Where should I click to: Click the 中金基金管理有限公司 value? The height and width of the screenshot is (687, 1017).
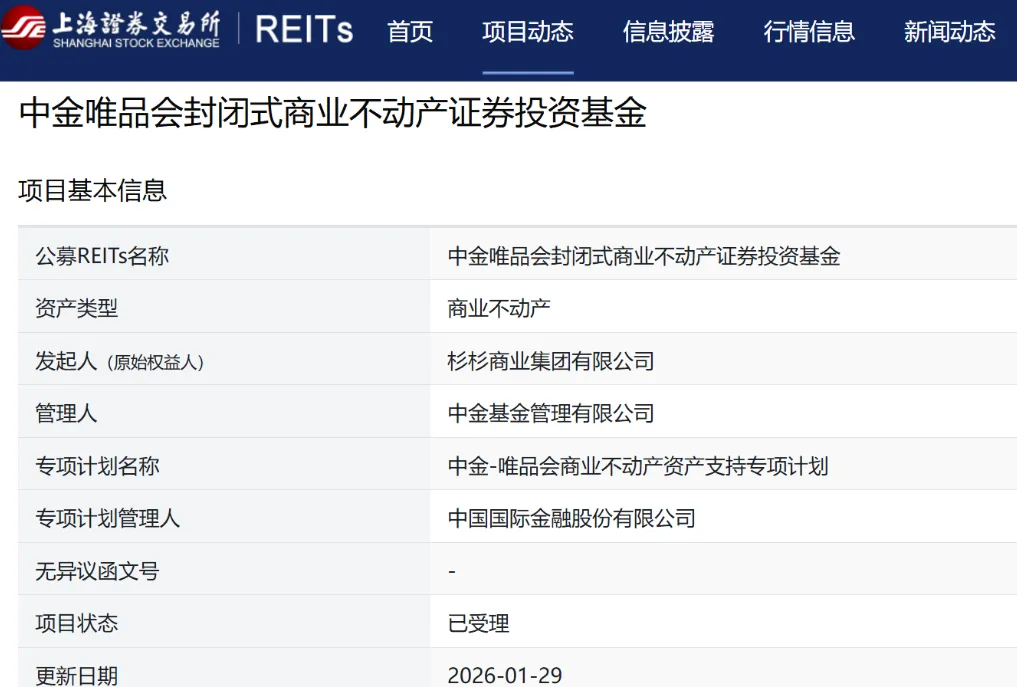click(x=551, y=413)
